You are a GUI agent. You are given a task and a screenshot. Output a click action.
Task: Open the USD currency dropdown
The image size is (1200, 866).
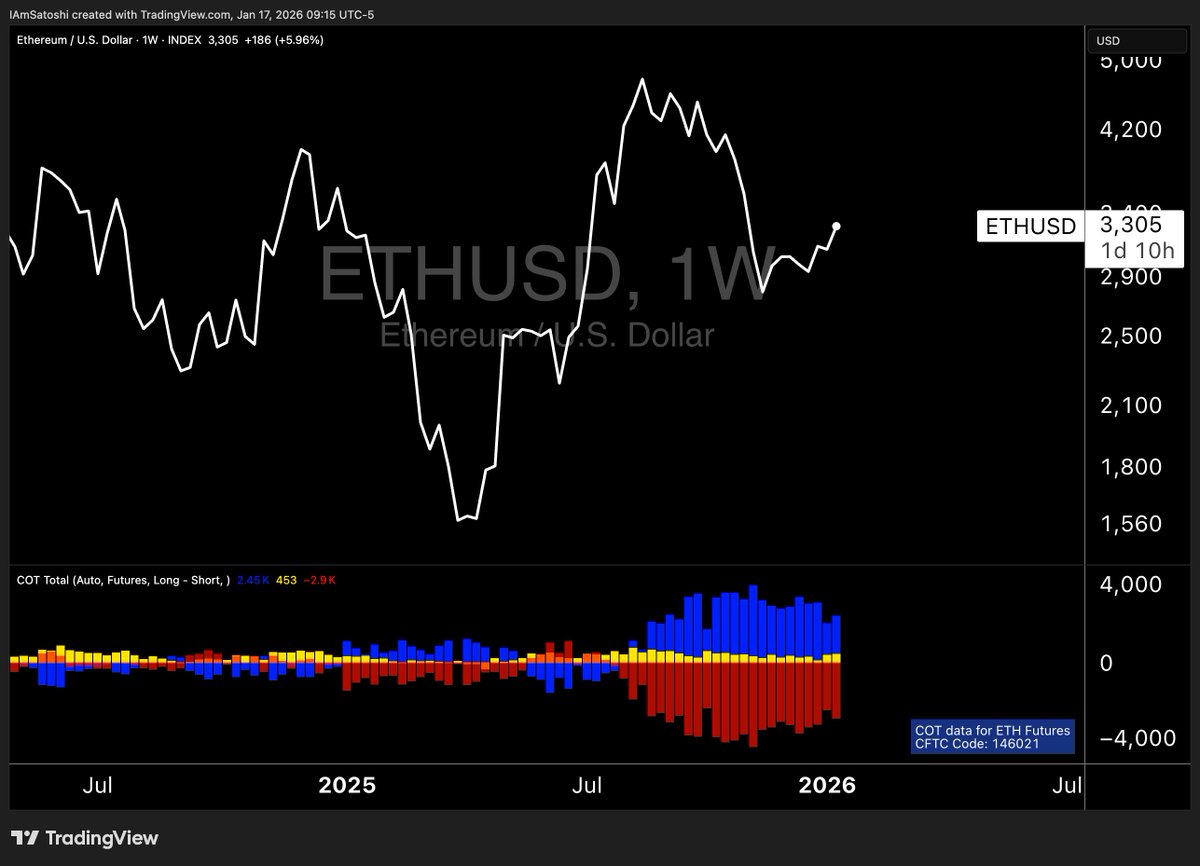click(x=1138, y=40)
